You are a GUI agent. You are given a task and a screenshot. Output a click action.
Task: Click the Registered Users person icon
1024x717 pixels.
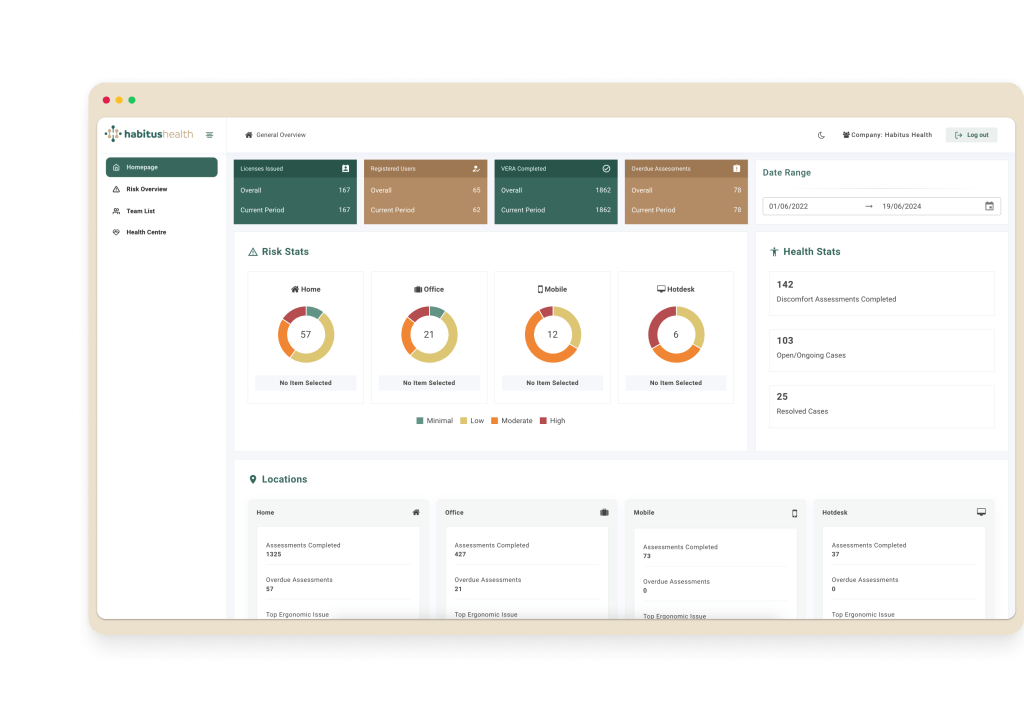pyautogui.click(x=476, y=168)
